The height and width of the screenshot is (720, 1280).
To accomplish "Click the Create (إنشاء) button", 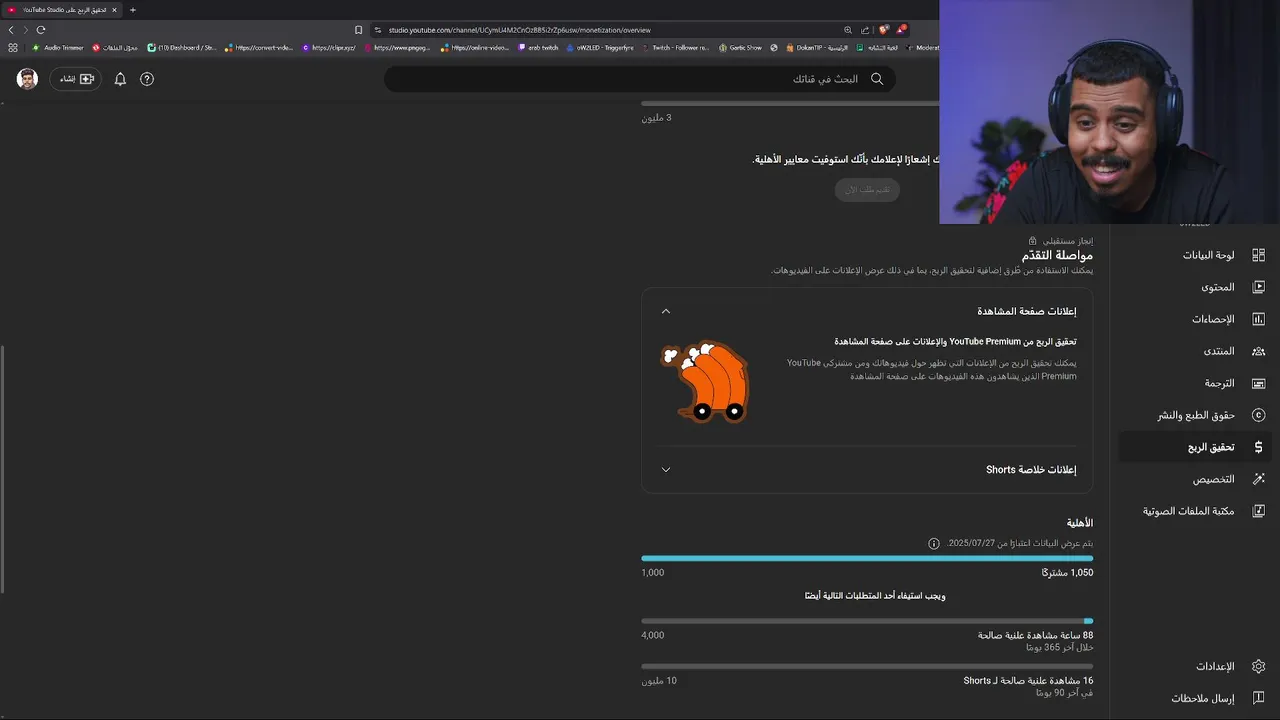I will pos(76,79).
